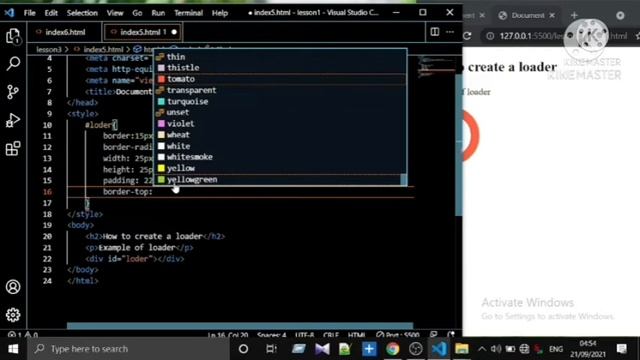Image resolution: width=640 pixels, height=360 pixels.
Task: Click the Windows Start button
Action: point(13,349)
